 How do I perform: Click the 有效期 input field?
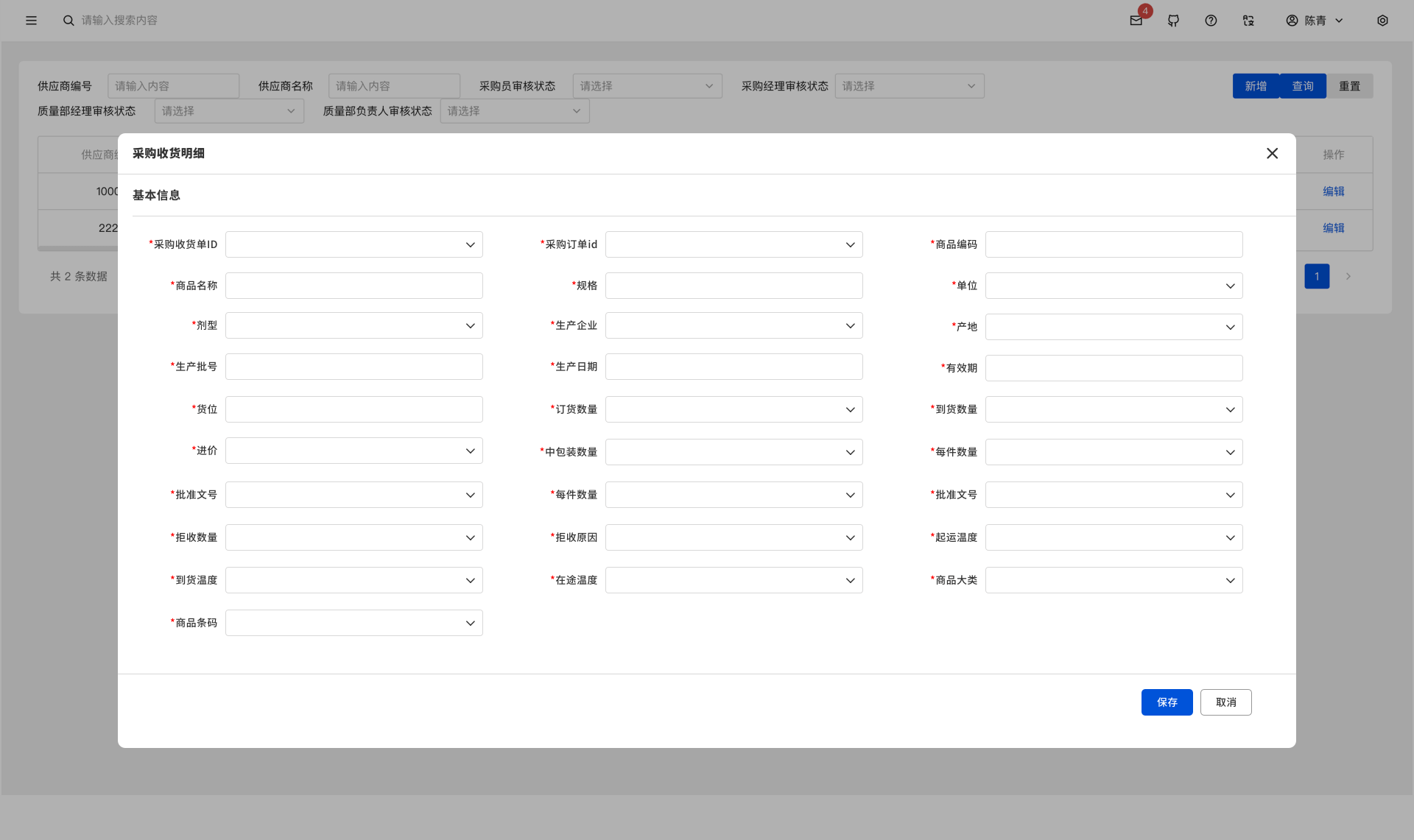point(1114,368)
